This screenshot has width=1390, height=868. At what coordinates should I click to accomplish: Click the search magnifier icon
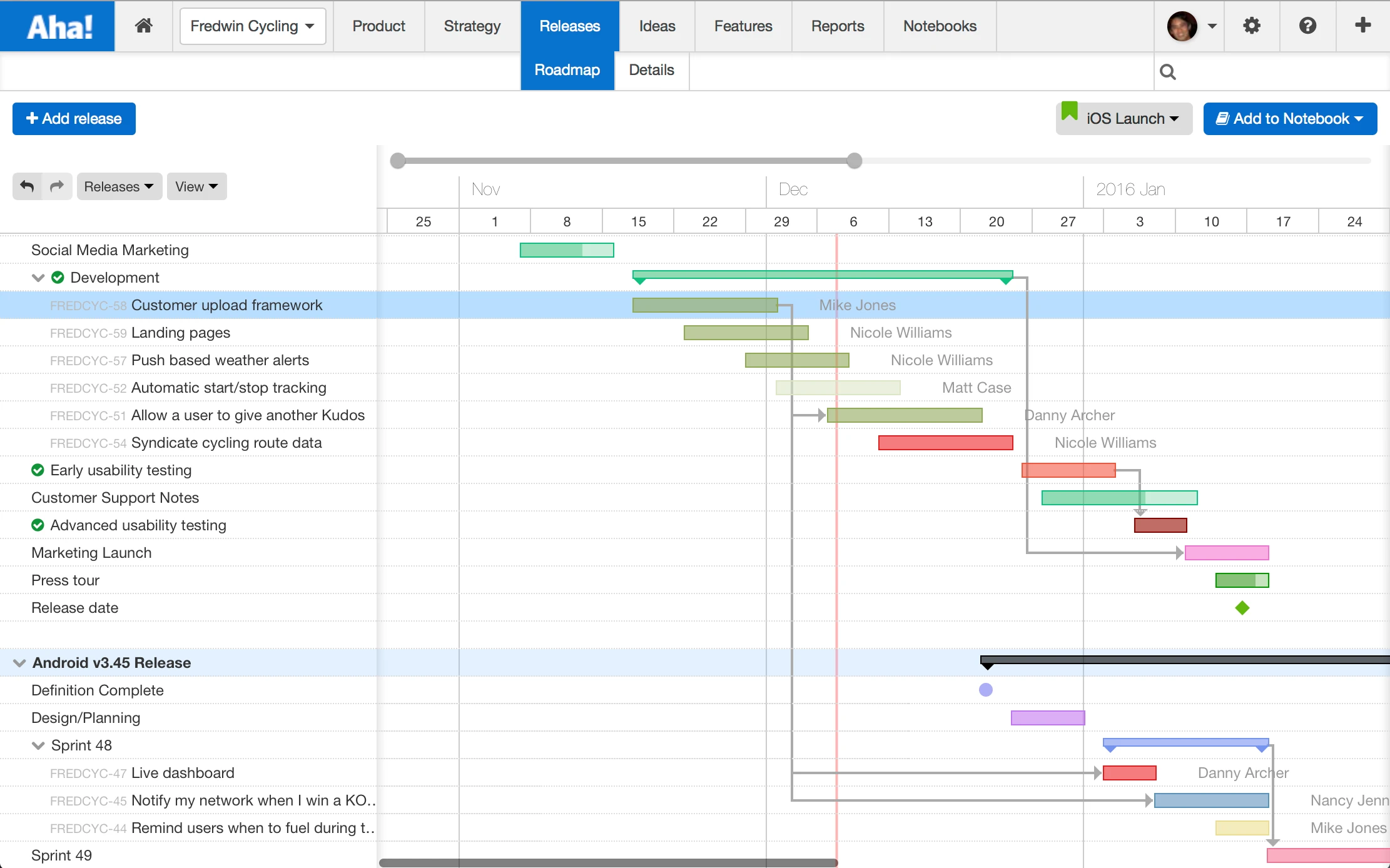1167,72
